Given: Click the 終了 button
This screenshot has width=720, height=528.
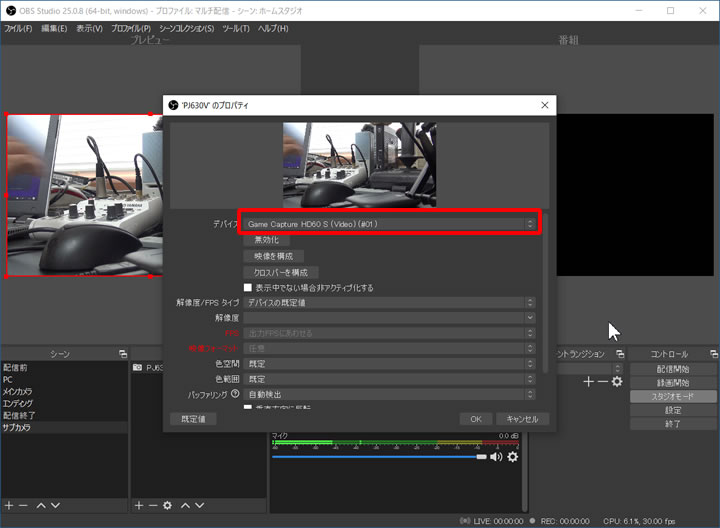Looking at the screenshot, I should [x=673, y=424].
